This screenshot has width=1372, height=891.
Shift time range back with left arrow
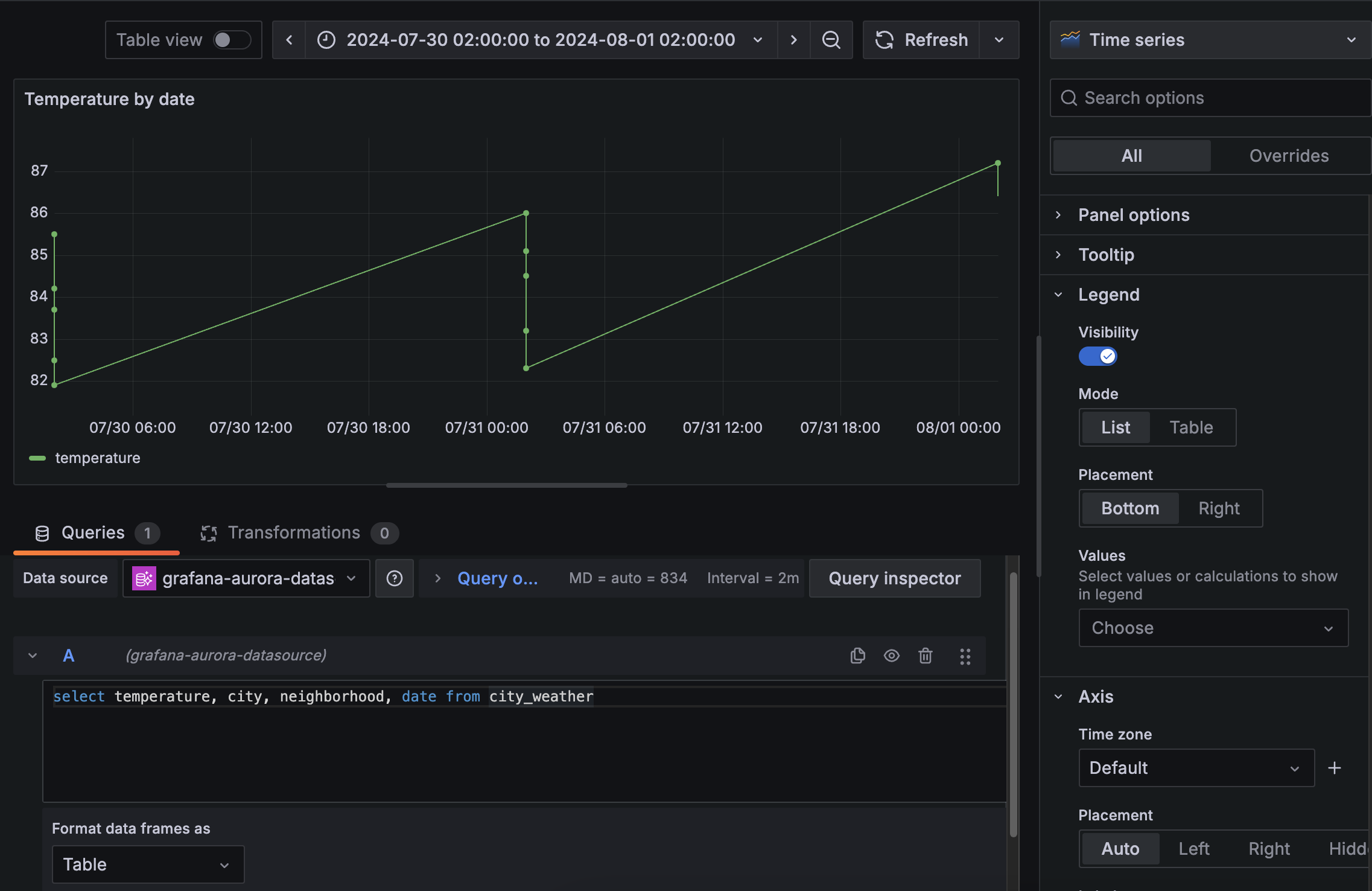coord(289,40)
